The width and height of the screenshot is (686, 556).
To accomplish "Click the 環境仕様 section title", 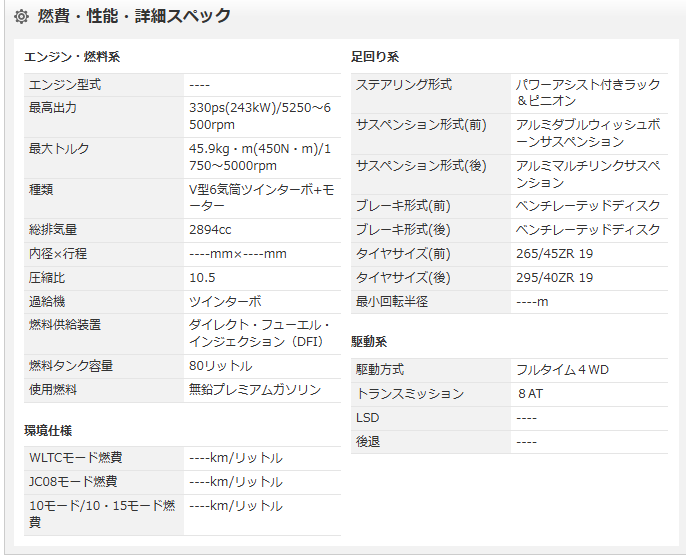I will [48, 431].
